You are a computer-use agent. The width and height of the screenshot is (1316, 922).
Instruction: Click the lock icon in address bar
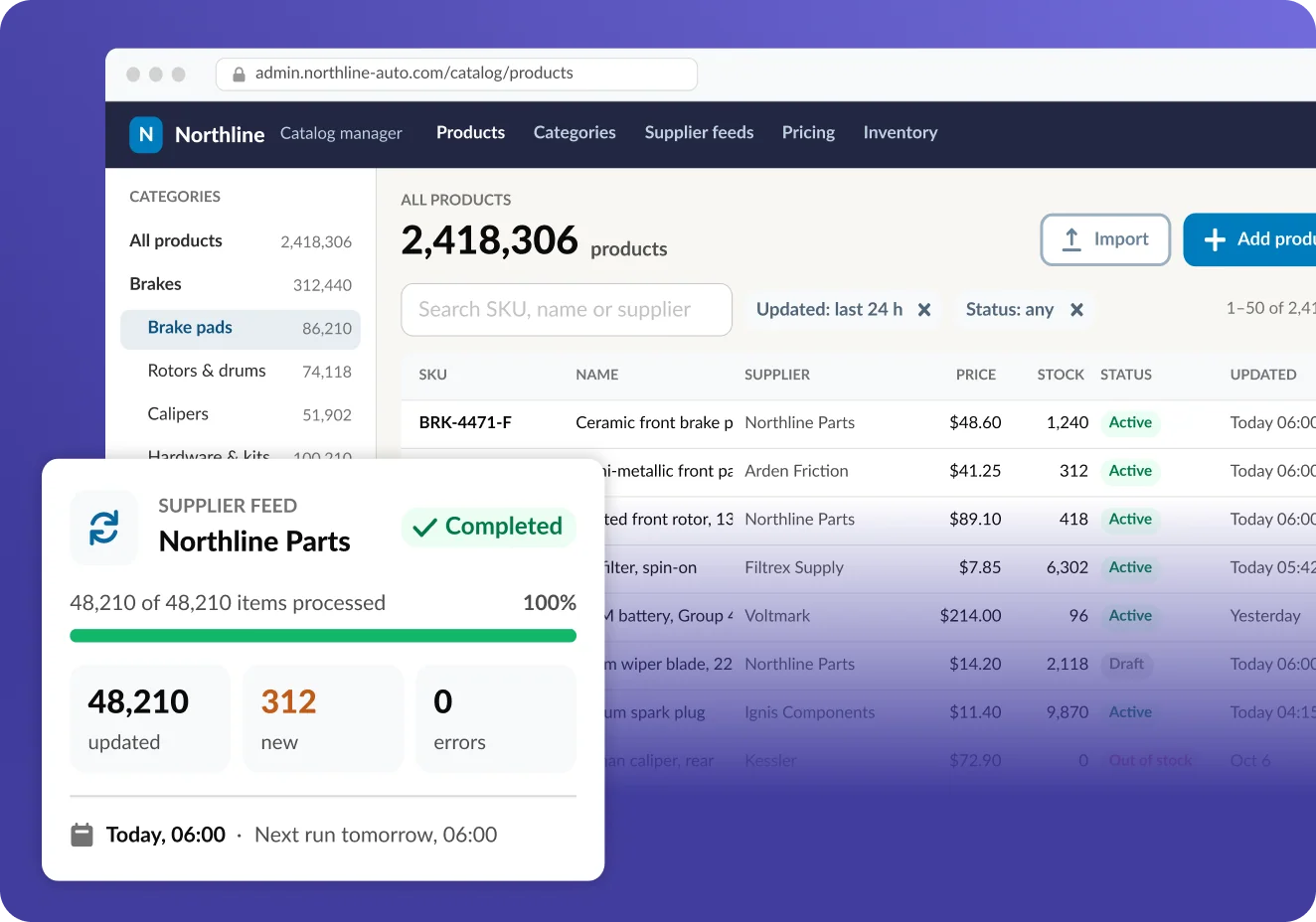pos(239,75)
